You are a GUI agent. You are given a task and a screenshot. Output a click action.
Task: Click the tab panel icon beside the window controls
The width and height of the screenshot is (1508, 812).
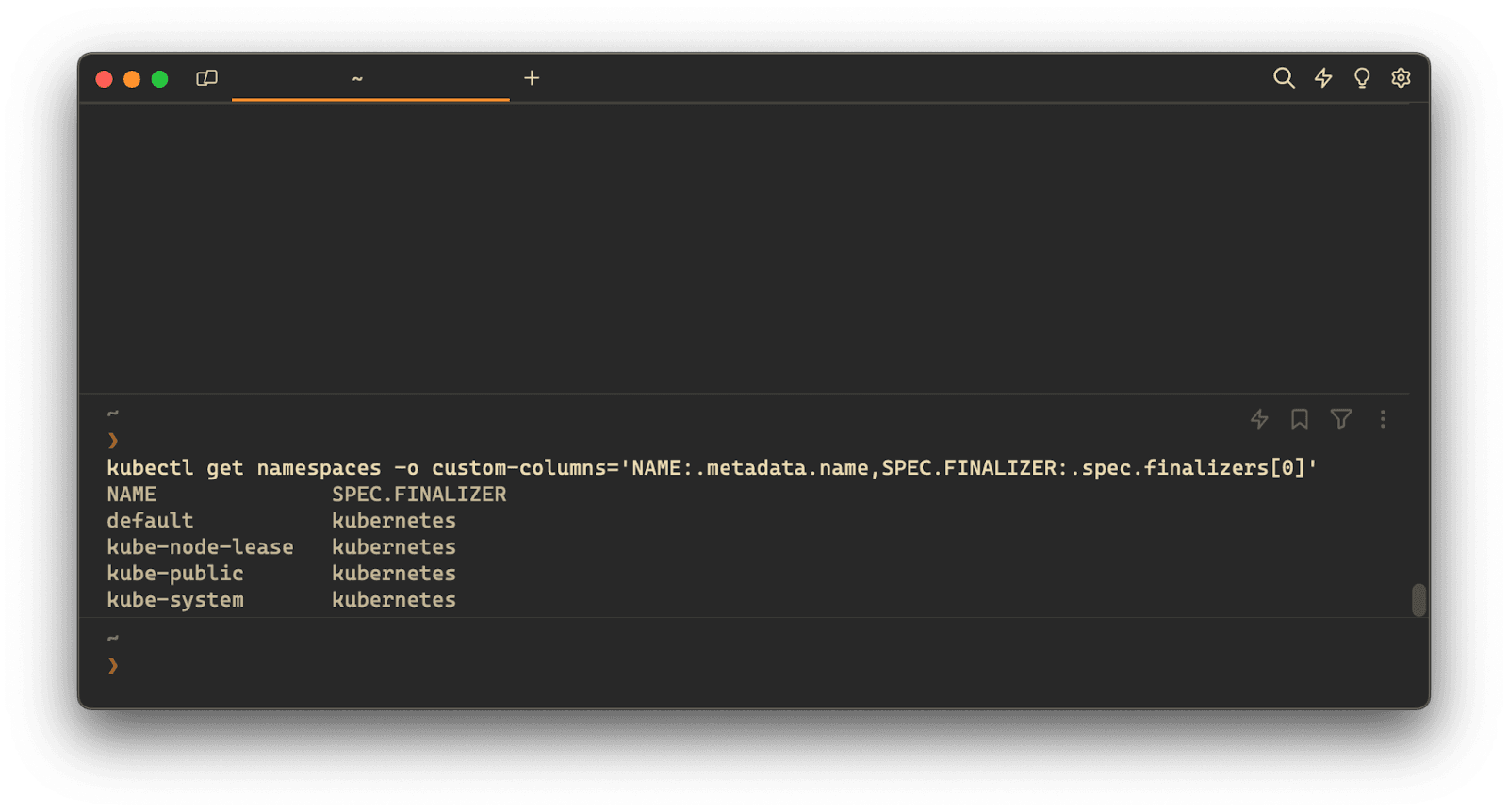[x=206, y=78]
